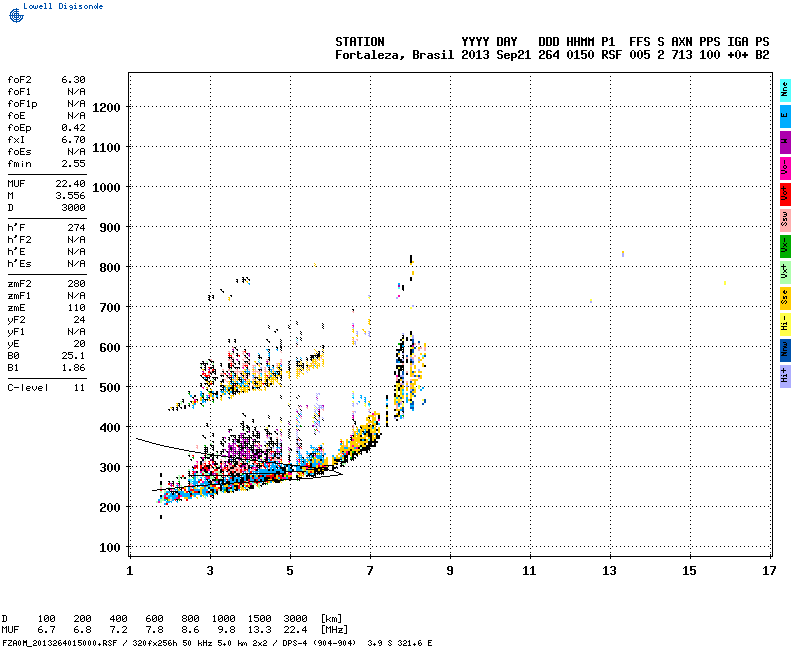Click the h'F value 274
800x650 pixels.
[77, 228]
